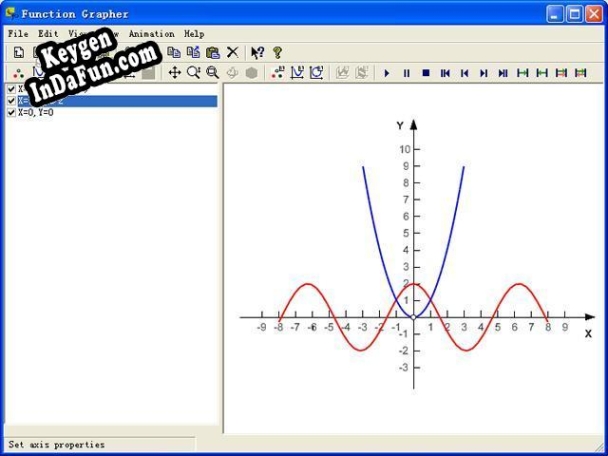608x456 pixels.
Task: Open the File menu
Action: point(18,34)
